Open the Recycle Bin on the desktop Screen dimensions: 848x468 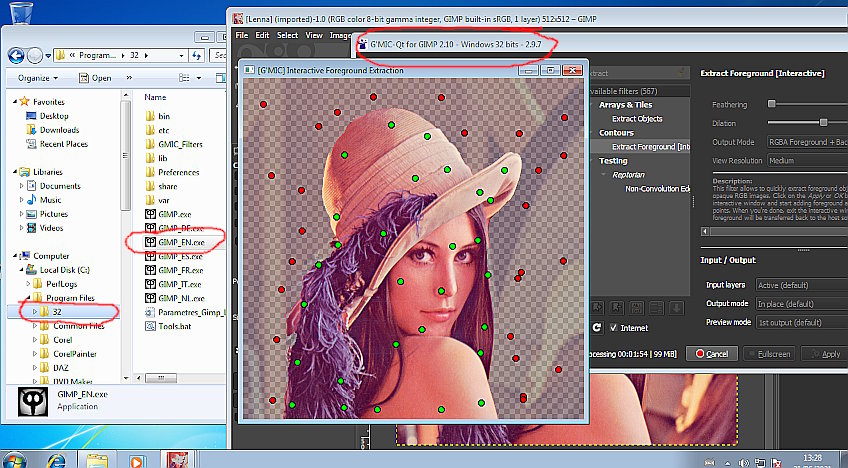(x=22, y=12)
